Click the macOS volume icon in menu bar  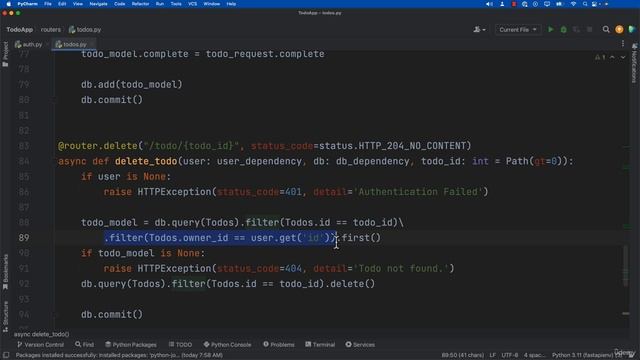click(x=489, y=4)
